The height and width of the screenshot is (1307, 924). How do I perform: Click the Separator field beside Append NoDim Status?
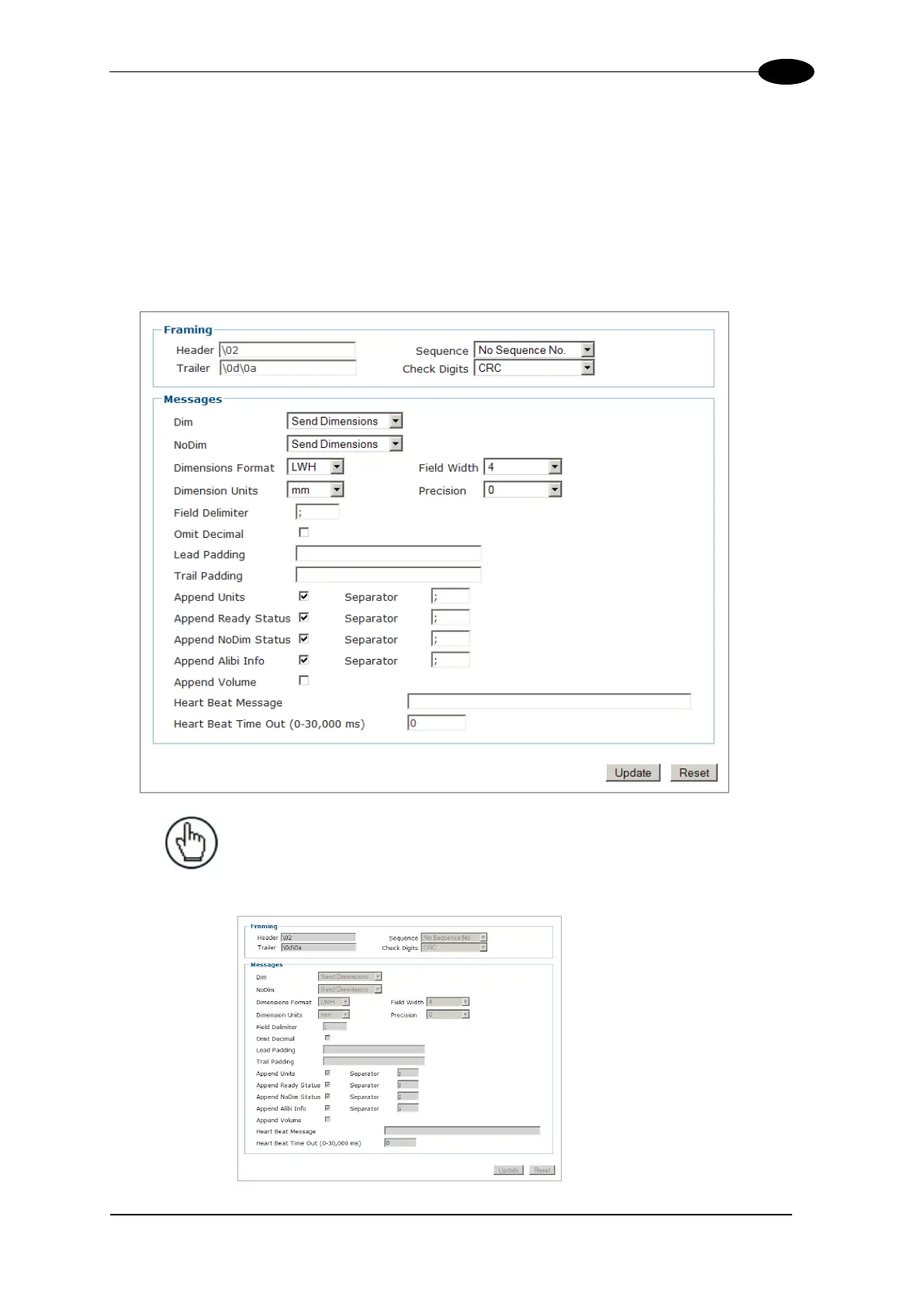450,639
